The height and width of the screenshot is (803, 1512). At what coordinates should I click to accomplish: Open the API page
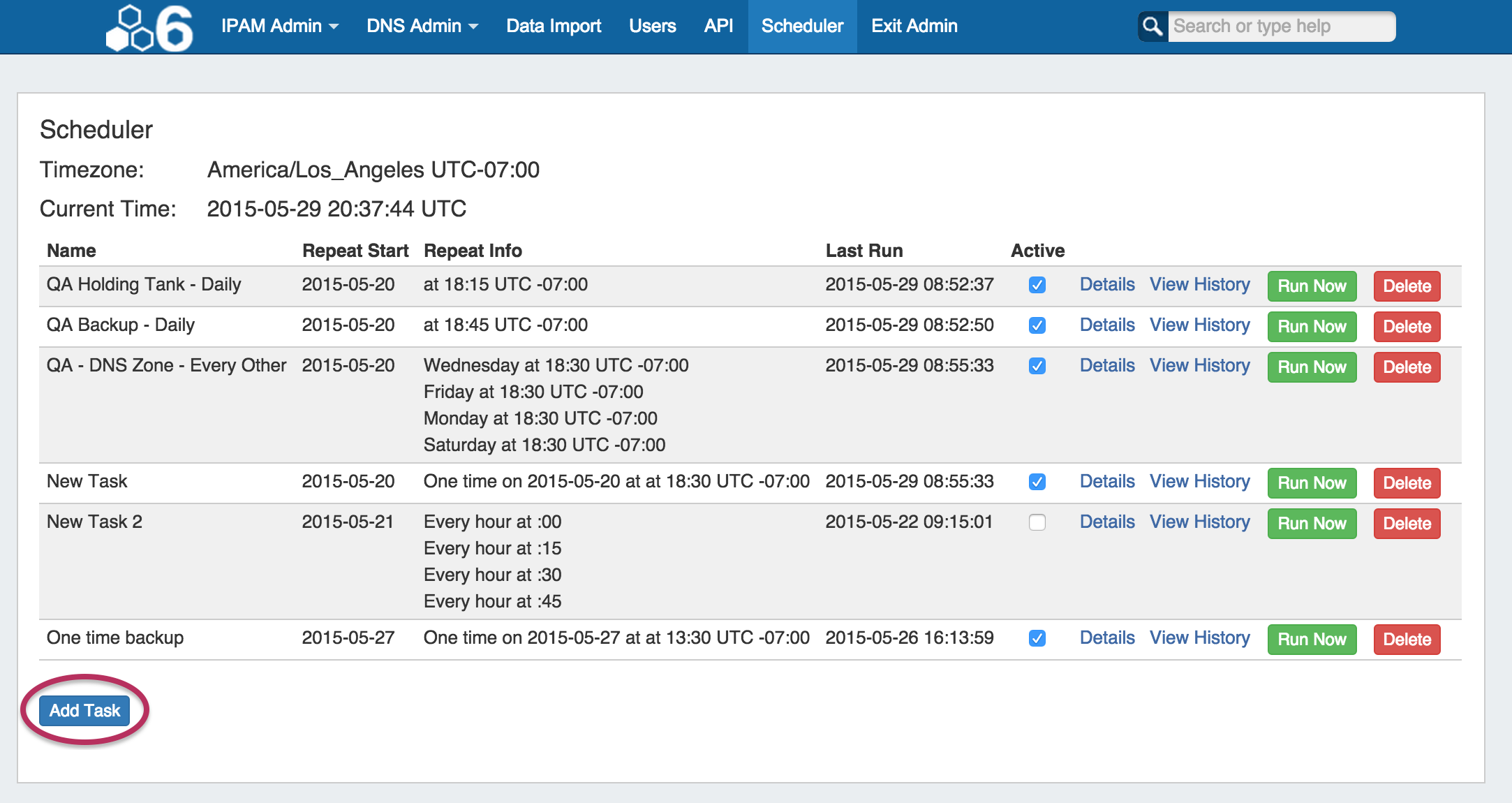pyautogui.click(x=718, y=26)
